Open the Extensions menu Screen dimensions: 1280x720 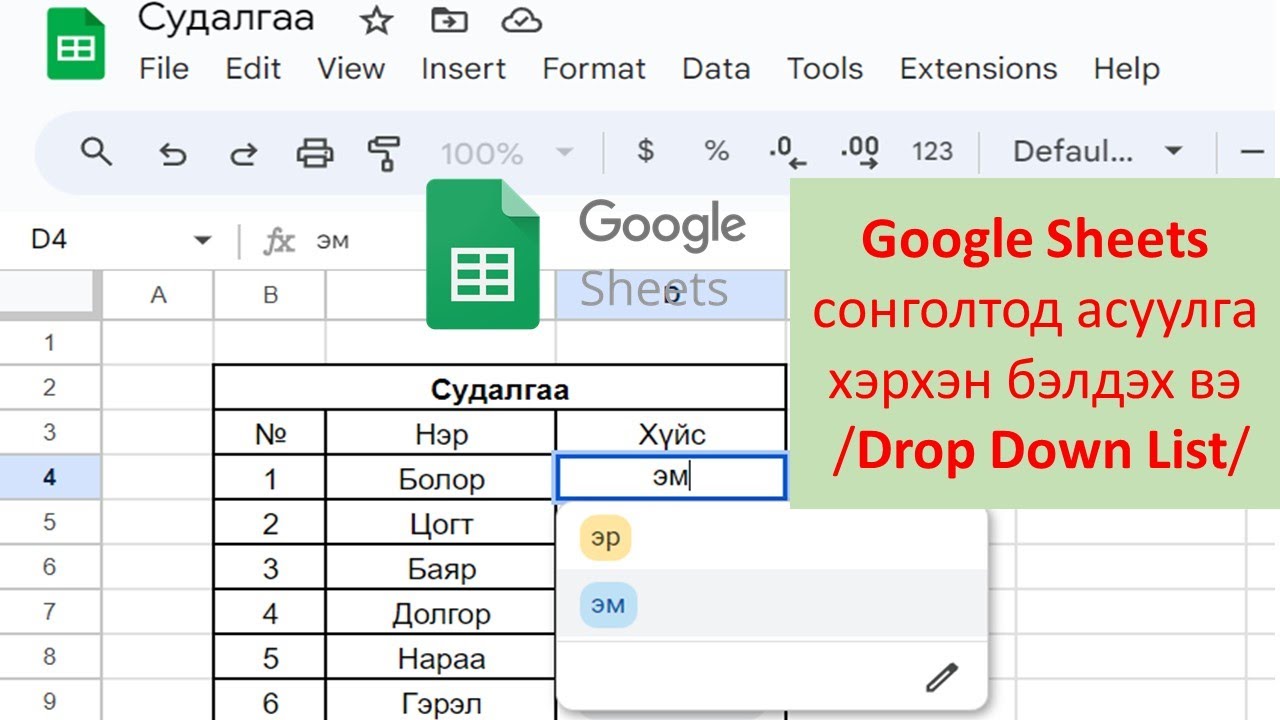point(978,68)
